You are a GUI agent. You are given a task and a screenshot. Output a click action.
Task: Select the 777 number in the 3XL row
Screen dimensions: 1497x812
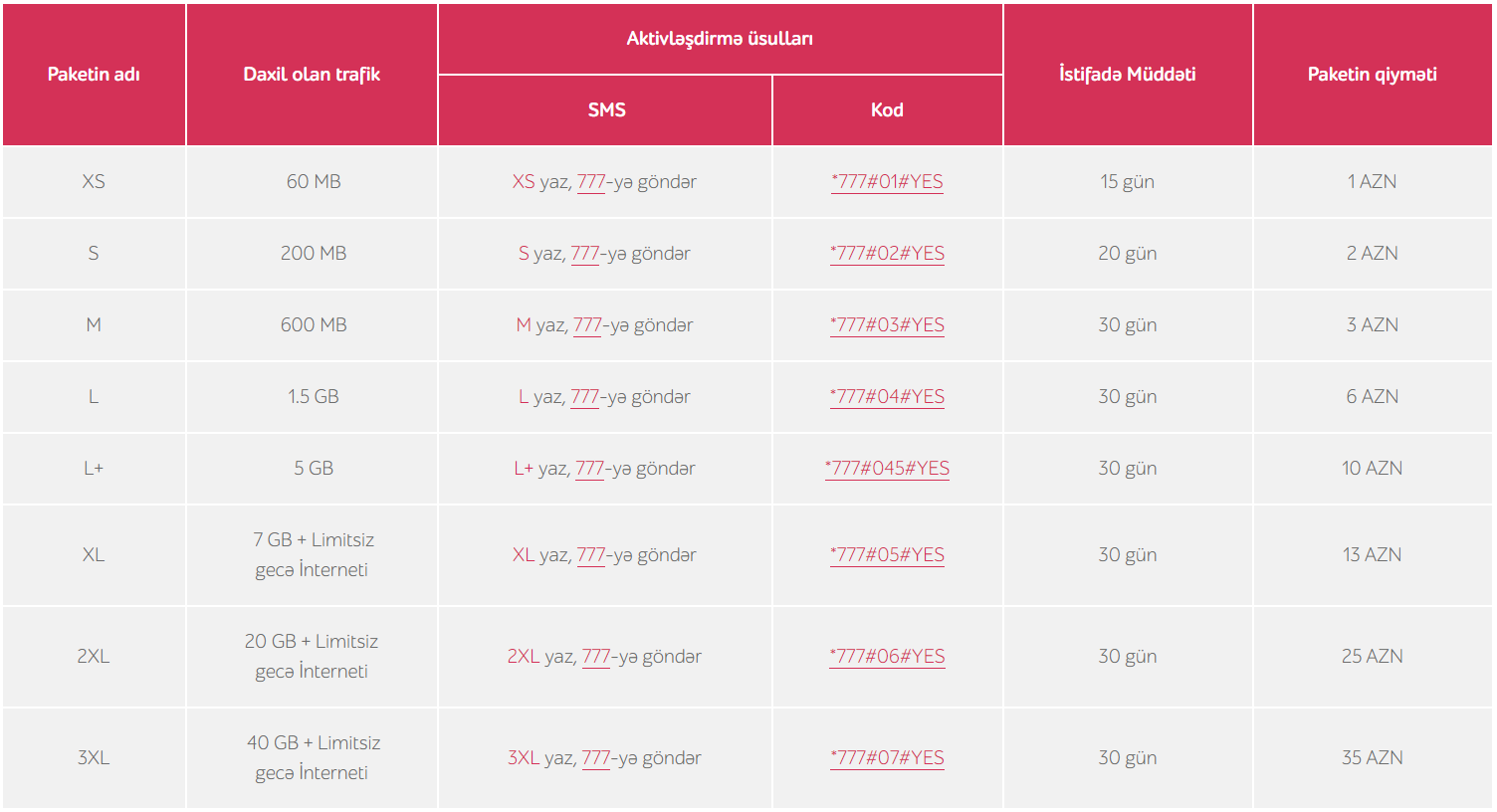point(596,758)
